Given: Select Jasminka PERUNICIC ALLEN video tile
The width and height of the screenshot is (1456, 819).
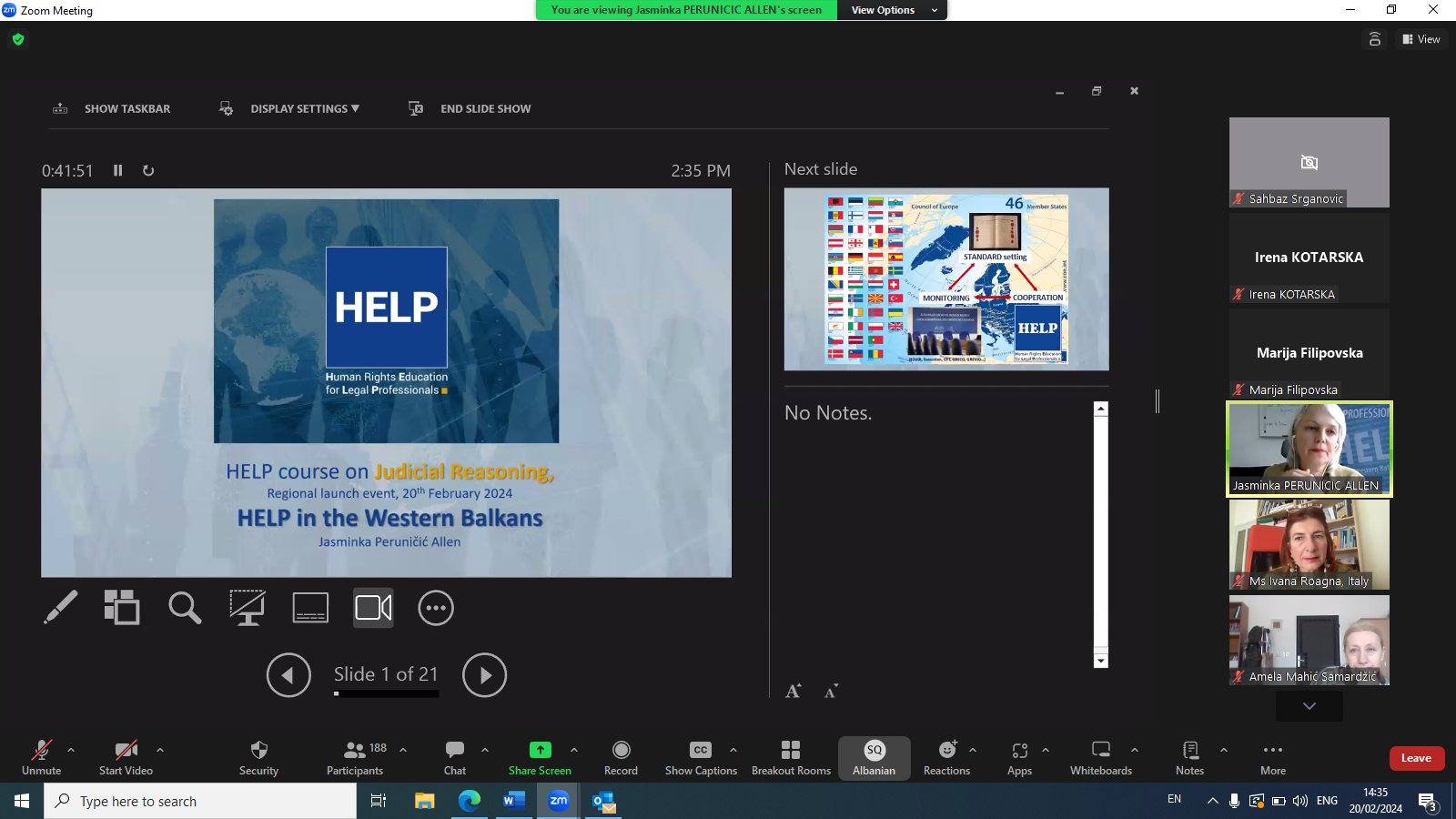Looking at the screenshot, I should pos(1309,449).
